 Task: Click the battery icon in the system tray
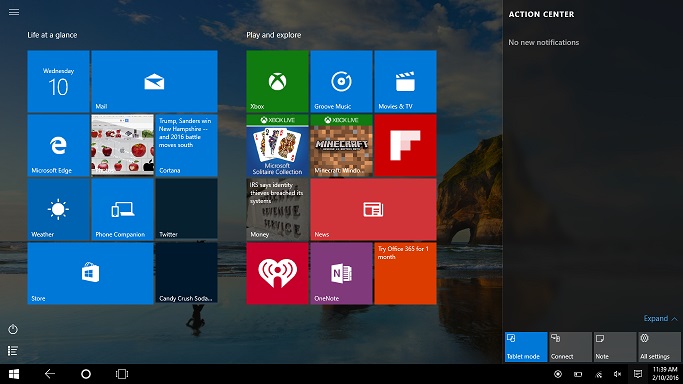tap(578, 374)
